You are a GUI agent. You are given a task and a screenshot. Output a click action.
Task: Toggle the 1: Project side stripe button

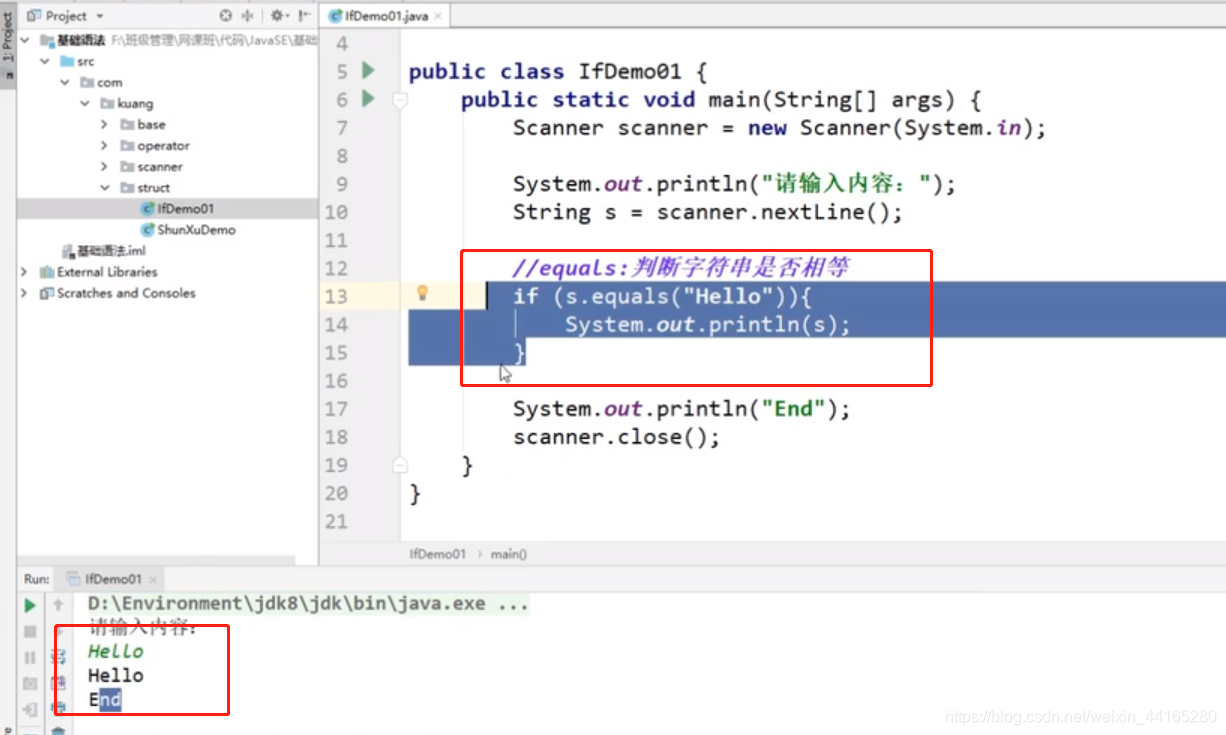(x=8, y=38)
